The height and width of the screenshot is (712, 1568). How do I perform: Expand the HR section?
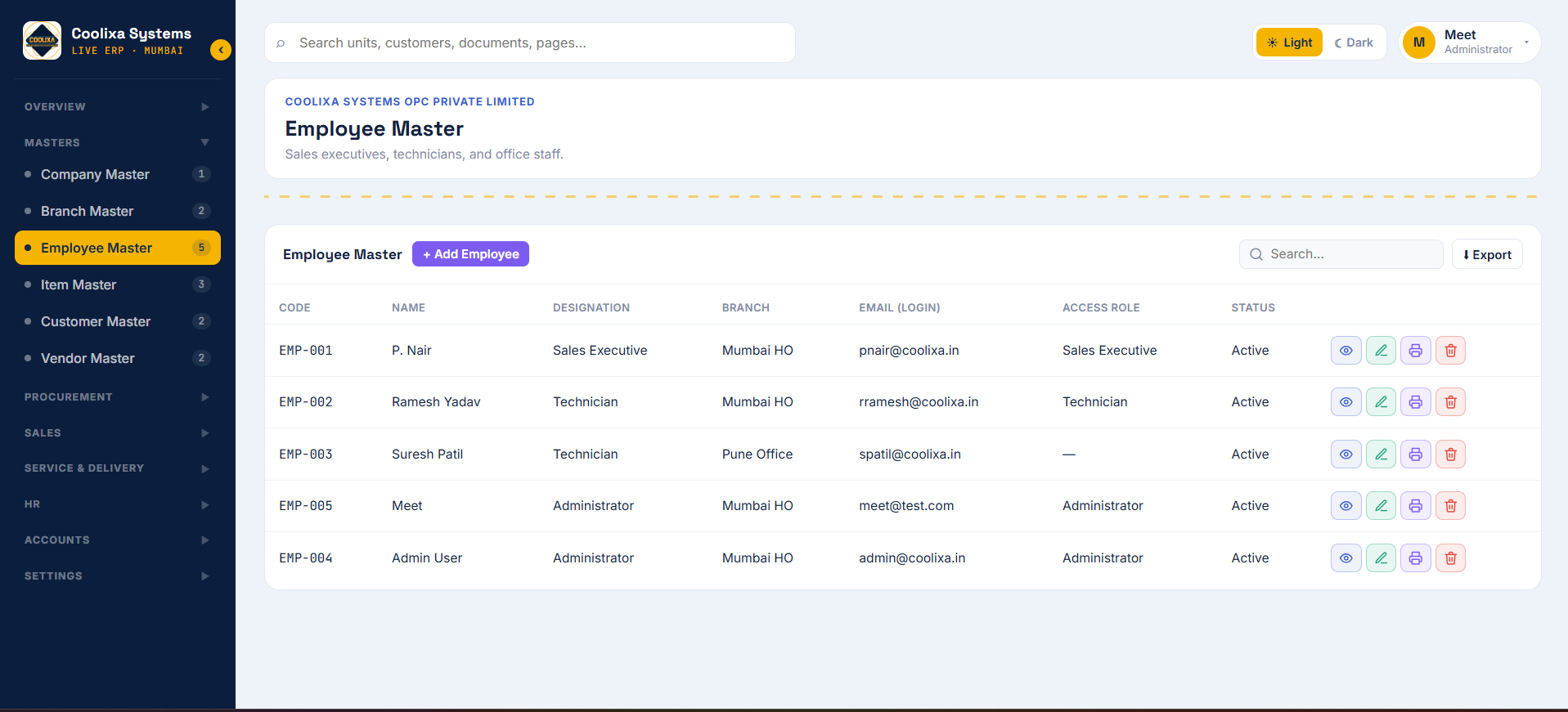coord(118,504)
